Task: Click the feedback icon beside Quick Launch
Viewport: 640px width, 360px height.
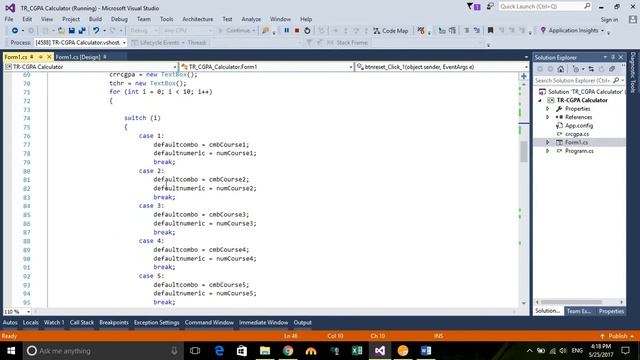Action: point(490,7)
